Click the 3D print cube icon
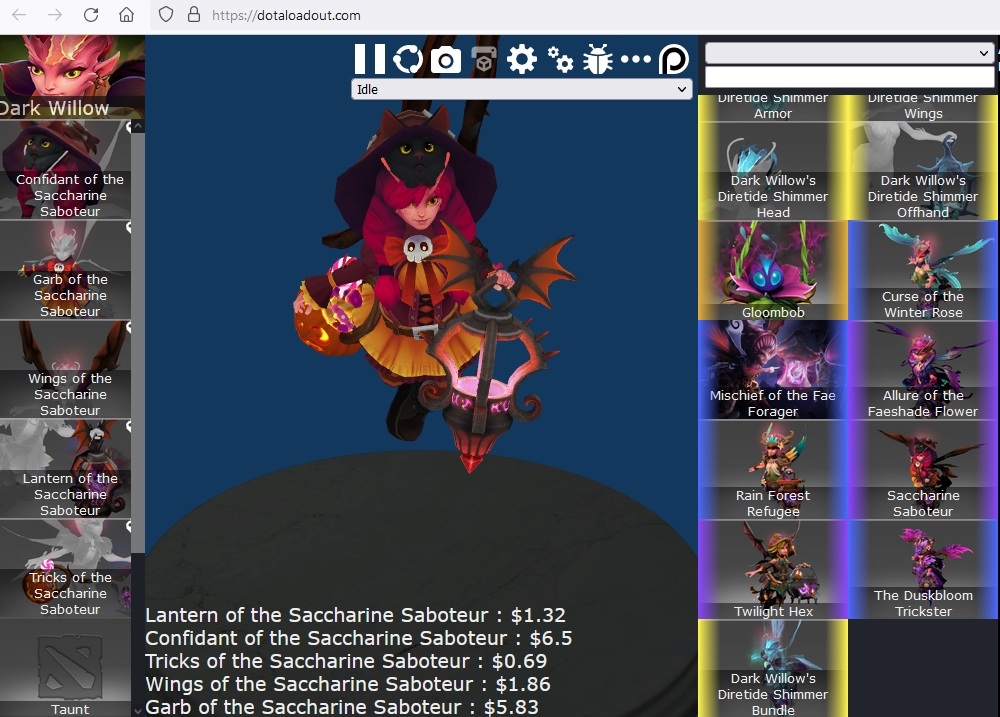This screenshot has height=717, width=1000. point(483,60)
